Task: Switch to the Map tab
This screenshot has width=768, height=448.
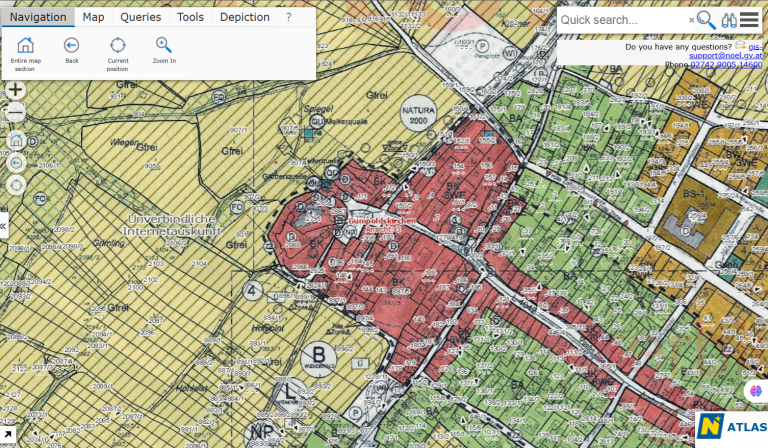Action: click(x=93, y=17)
